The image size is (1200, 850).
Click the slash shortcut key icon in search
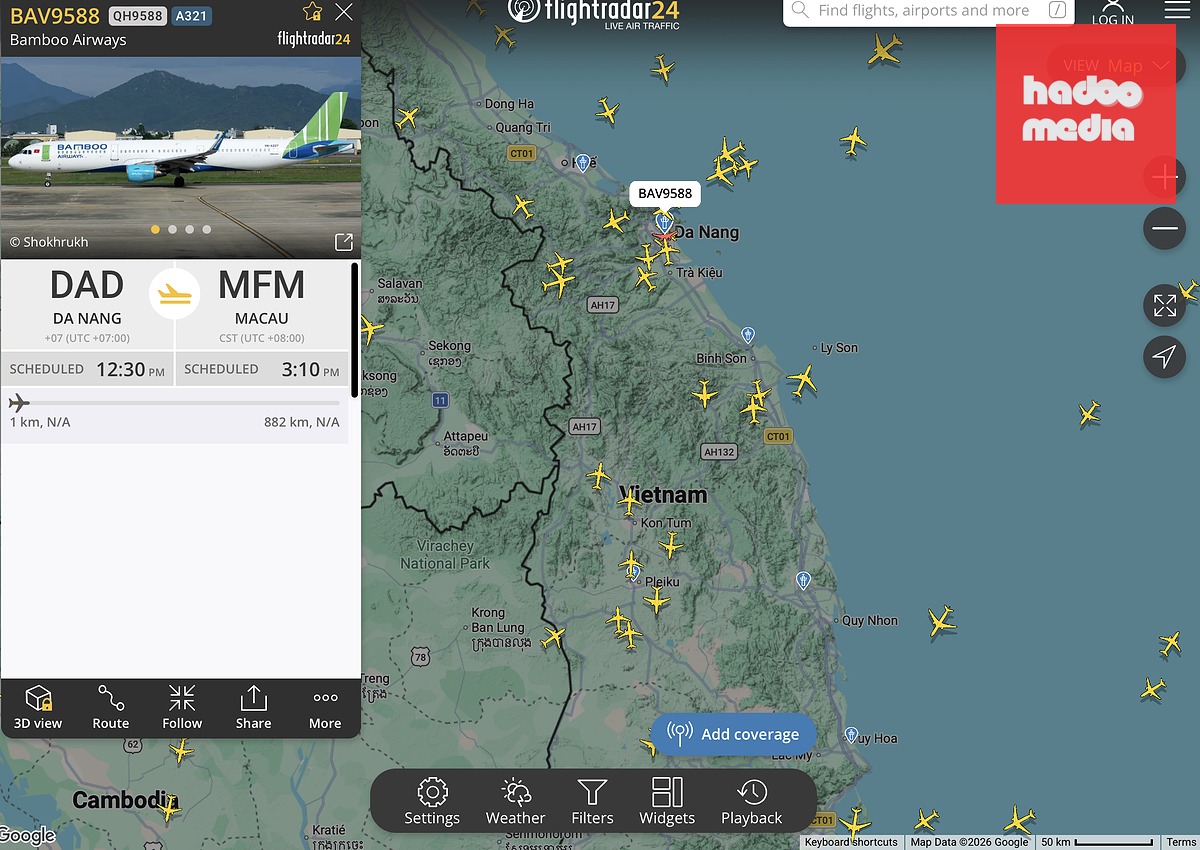1057,10
